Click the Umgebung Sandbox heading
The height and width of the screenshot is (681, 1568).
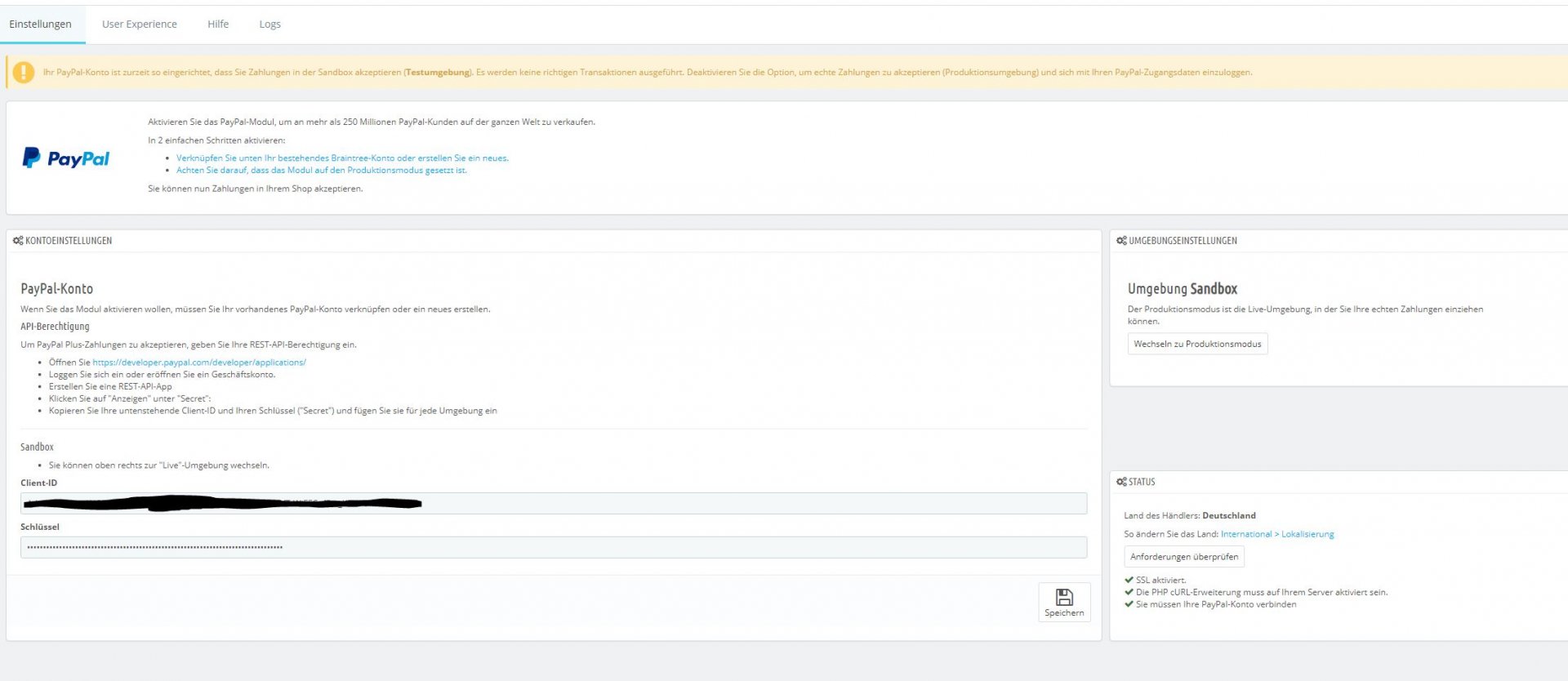coord(1183,288)
